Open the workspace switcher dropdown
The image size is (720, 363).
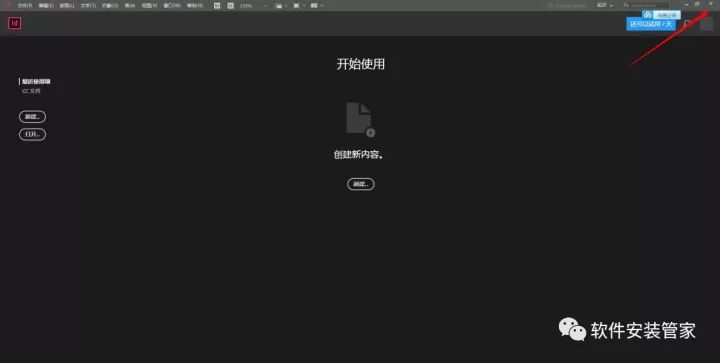tap(604, 5)
